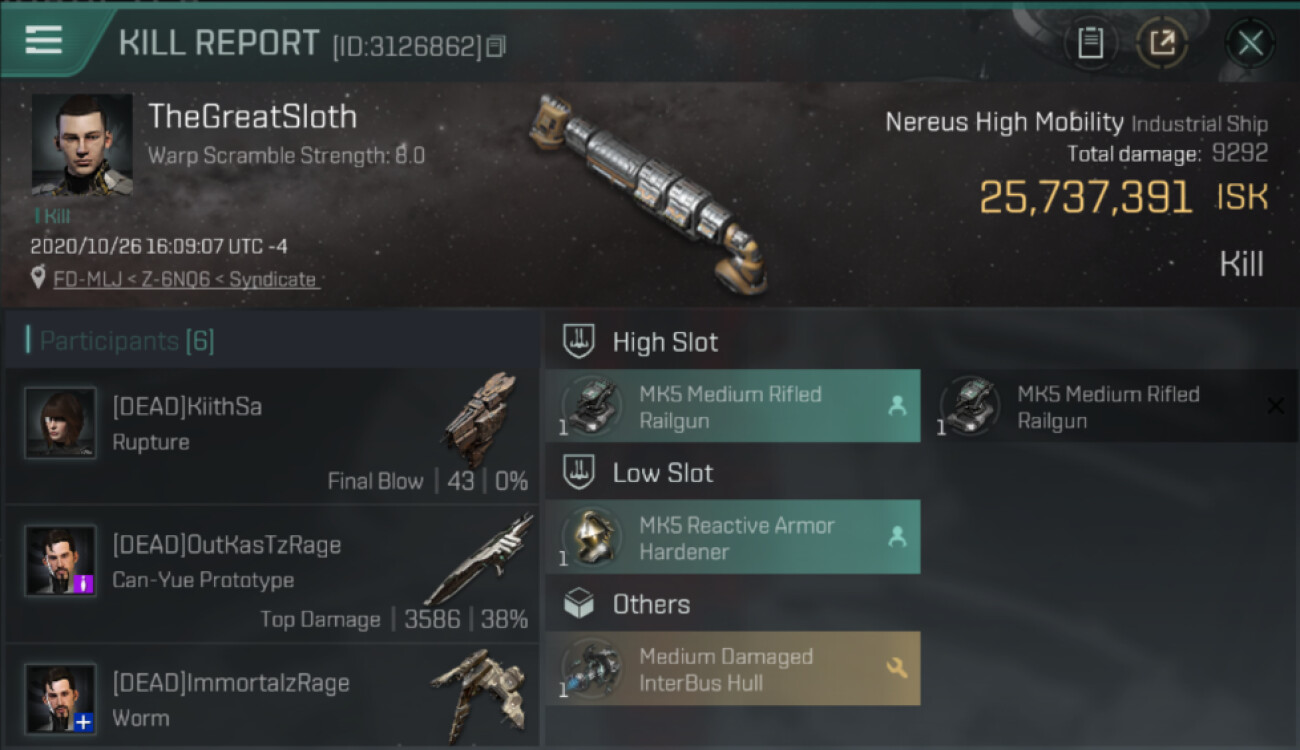Viewport: 1300px width, 750px height.
Task: Select the Participants tab
Action: pyautogui.click(x=120, y=341)
